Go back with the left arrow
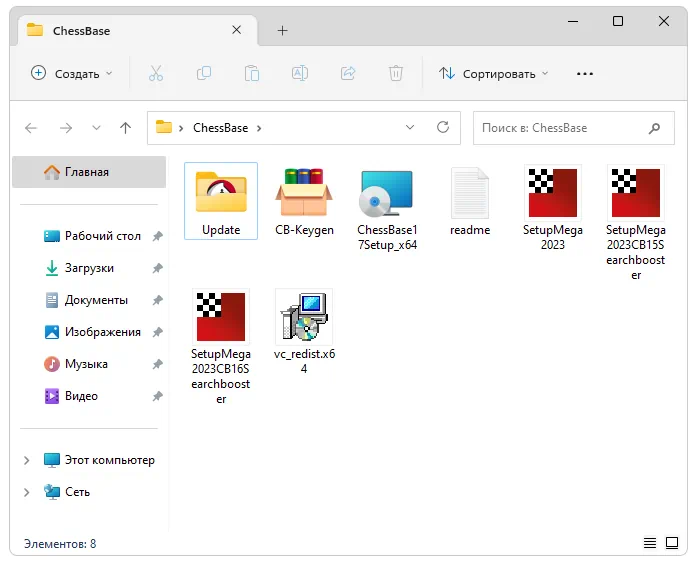 point(31,128)
